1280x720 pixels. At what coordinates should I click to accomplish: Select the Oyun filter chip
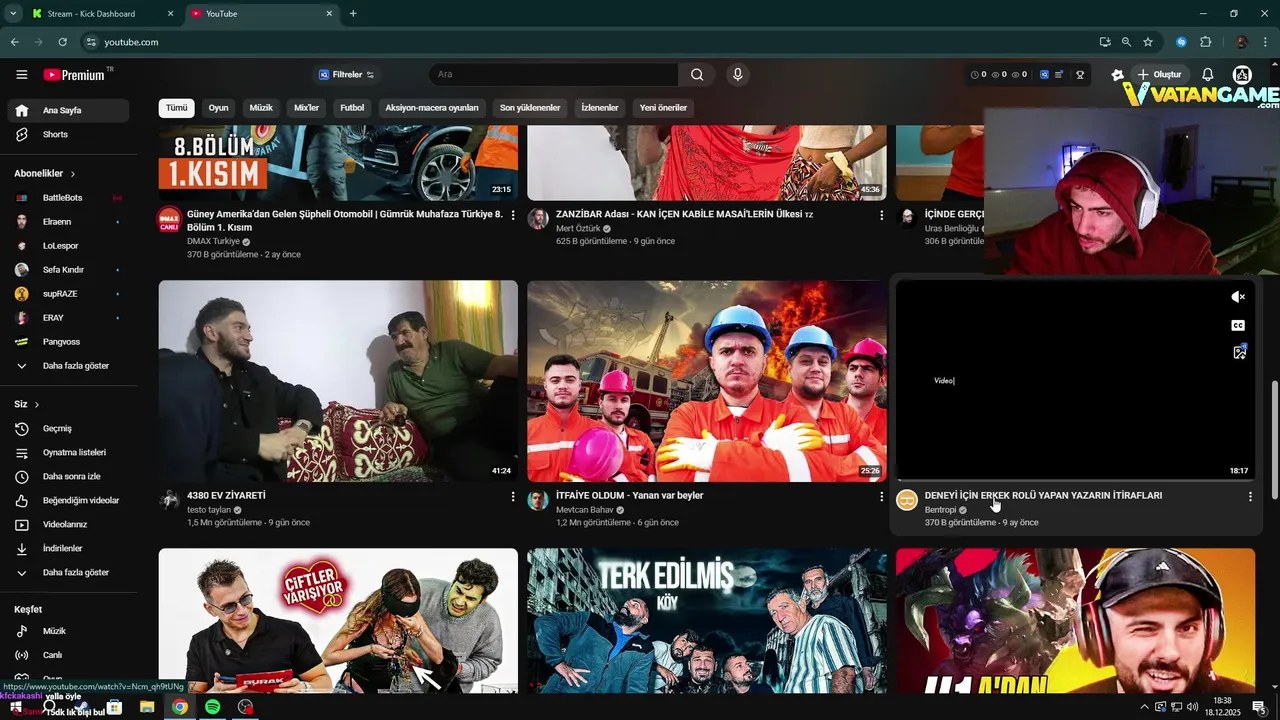(x=218, y=108)
